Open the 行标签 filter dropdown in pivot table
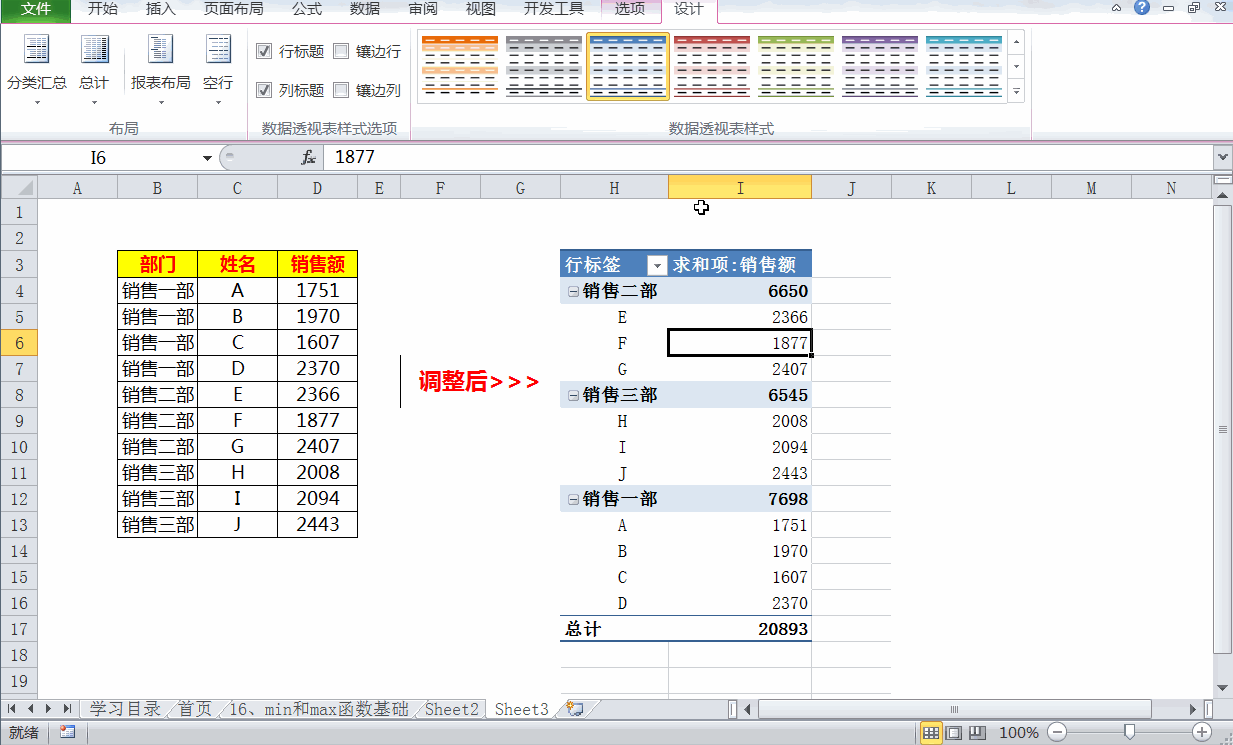The image size is (1233, 745). [657, 265]
